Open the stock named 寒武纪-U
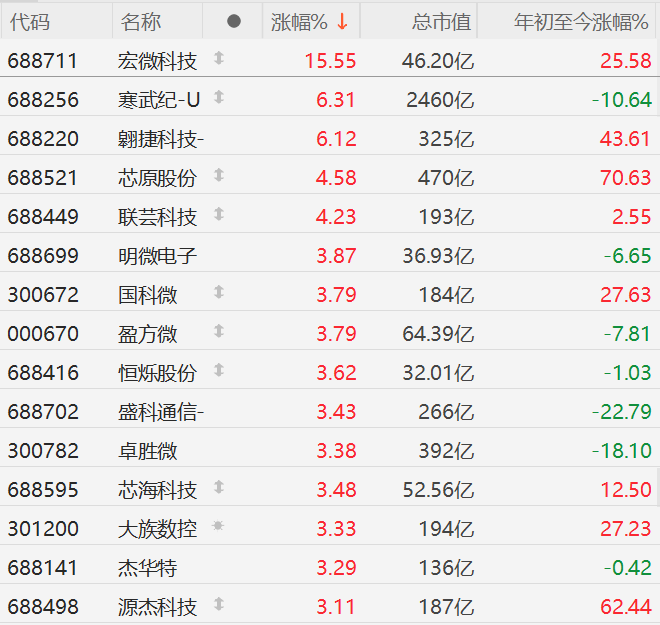Viewport: 660px width, 625px height. click(159, 100)
